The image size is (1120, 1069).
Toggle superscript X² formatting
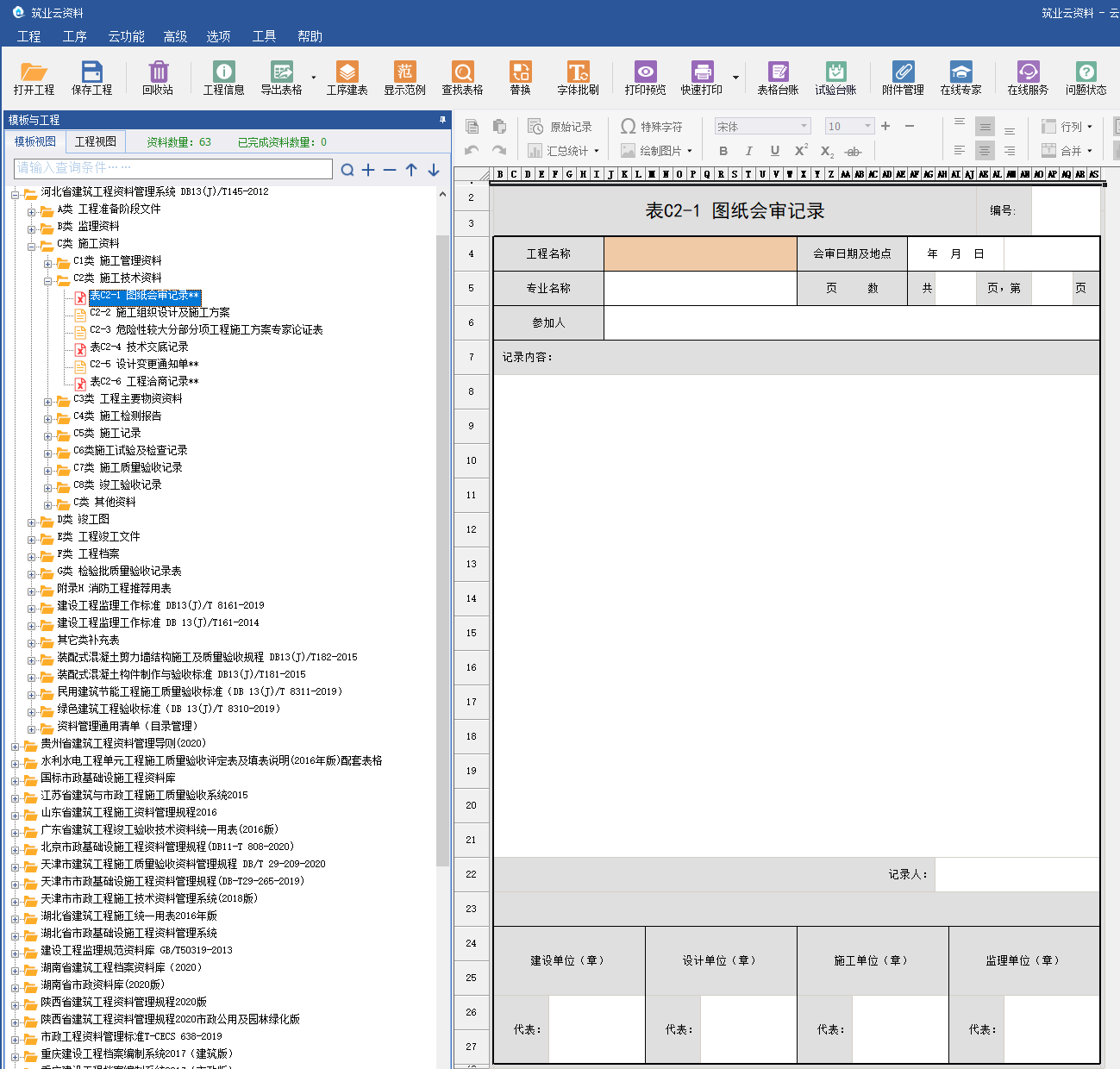coord(801,150)
